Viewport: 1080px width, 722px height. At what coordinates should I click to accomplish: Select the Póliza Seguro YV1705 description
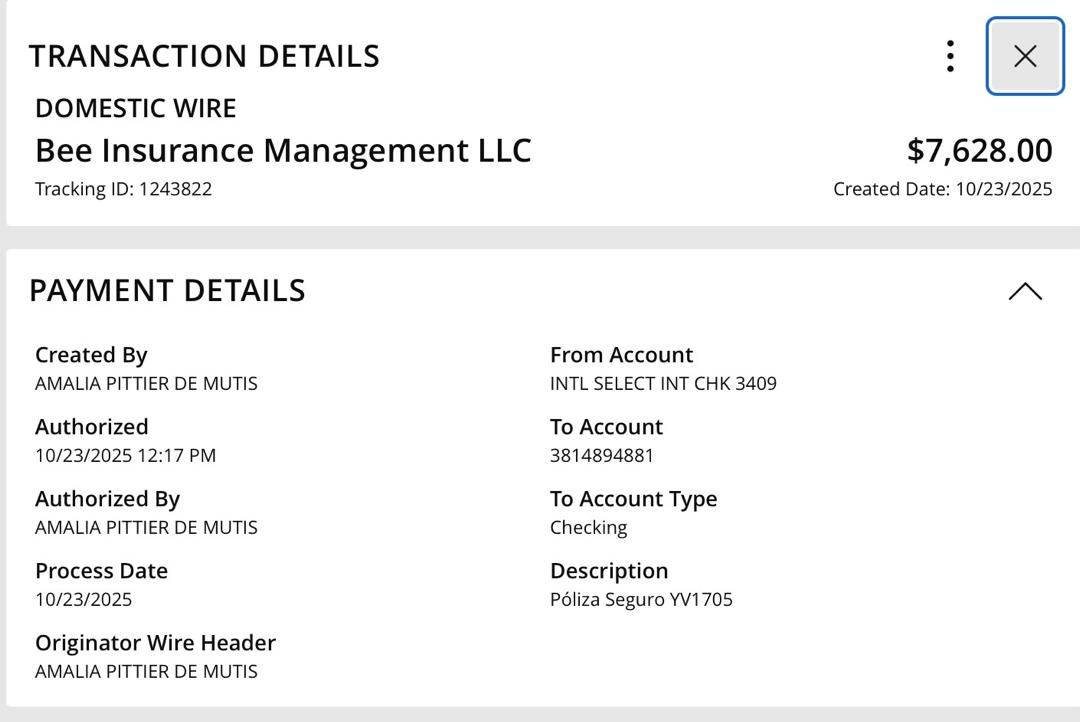coord(641,599)
